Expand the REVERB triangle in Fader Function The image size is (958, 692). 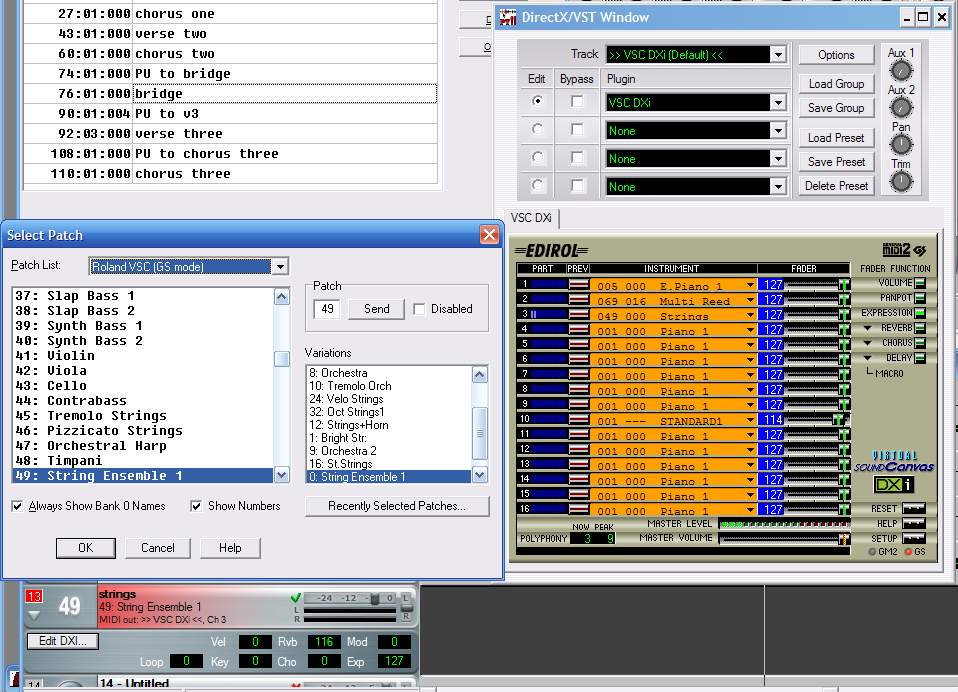(867, 328)
